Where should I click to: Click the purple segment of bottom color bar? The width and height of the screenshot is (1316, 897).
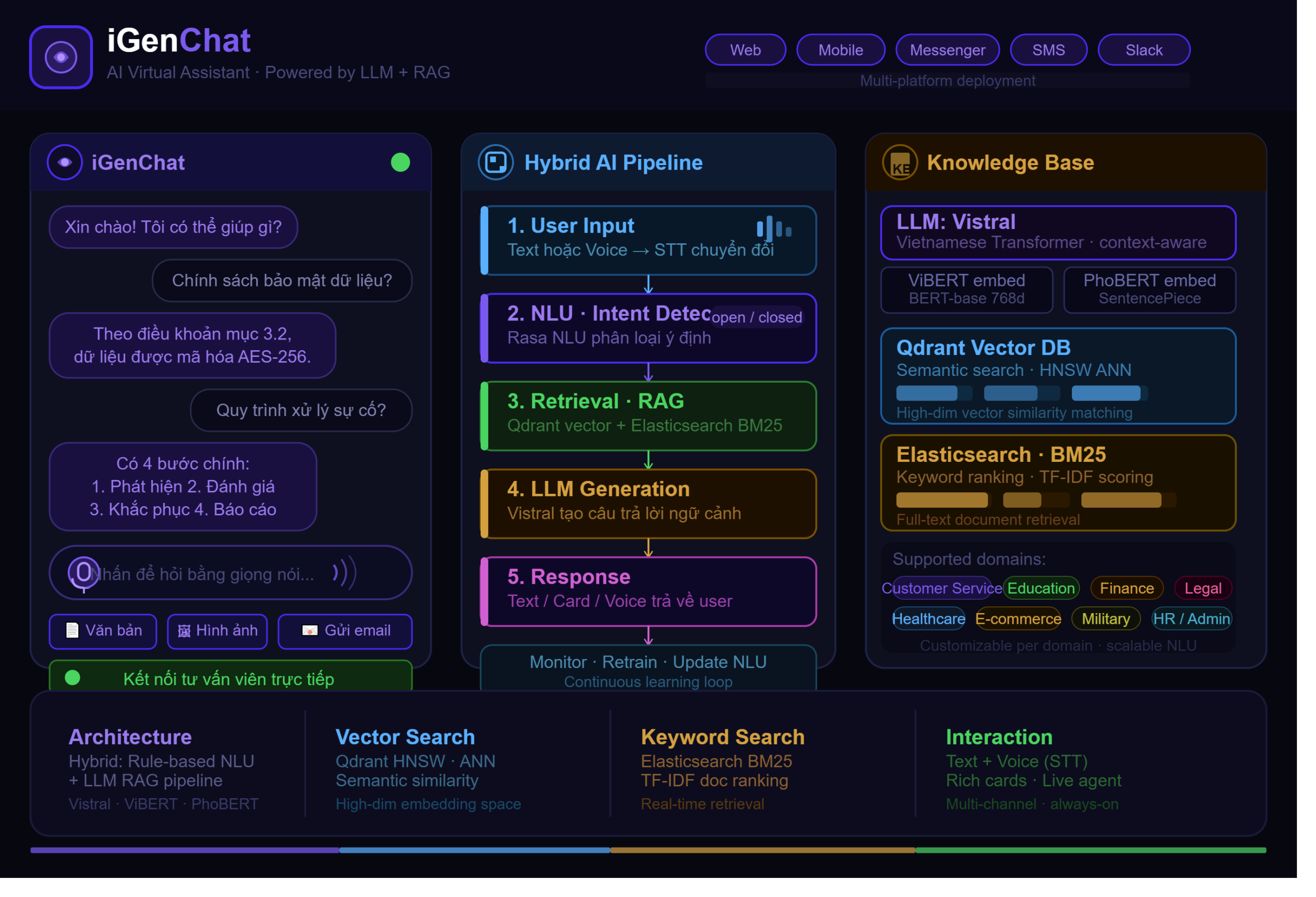coord(185,851)
